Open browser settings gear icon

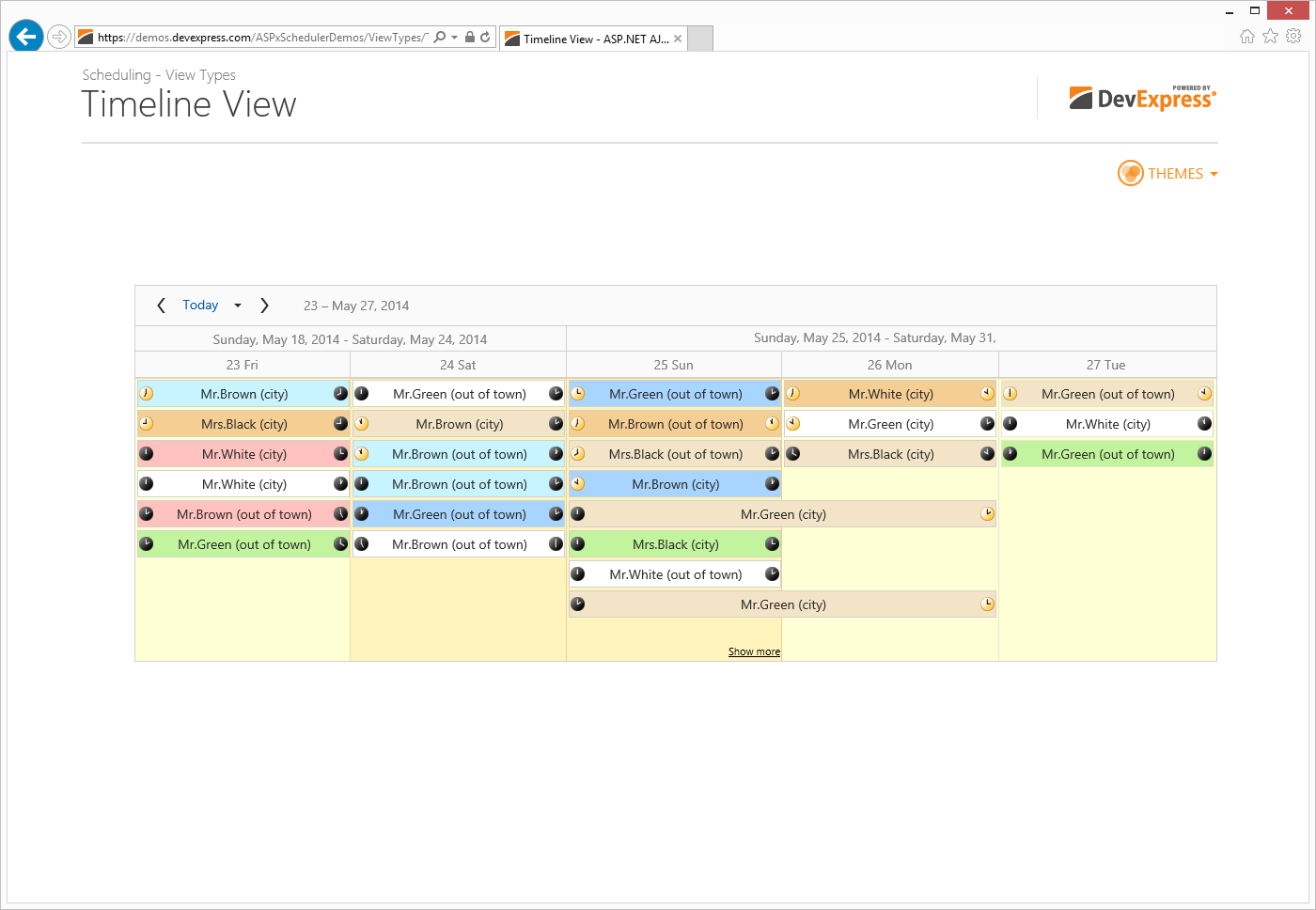(1293, 37)
